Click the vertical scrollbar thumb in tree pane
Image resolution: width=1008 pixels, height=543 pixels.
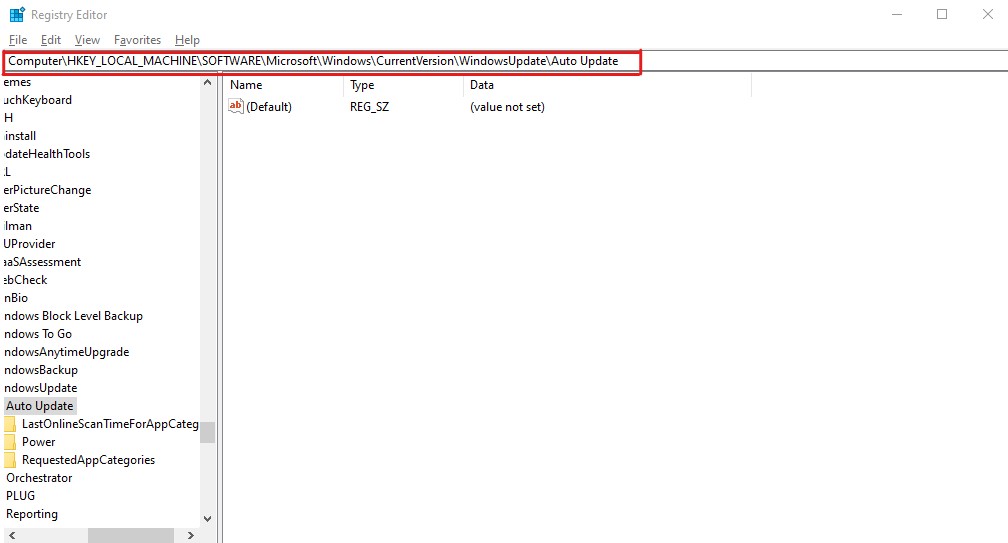207,432
